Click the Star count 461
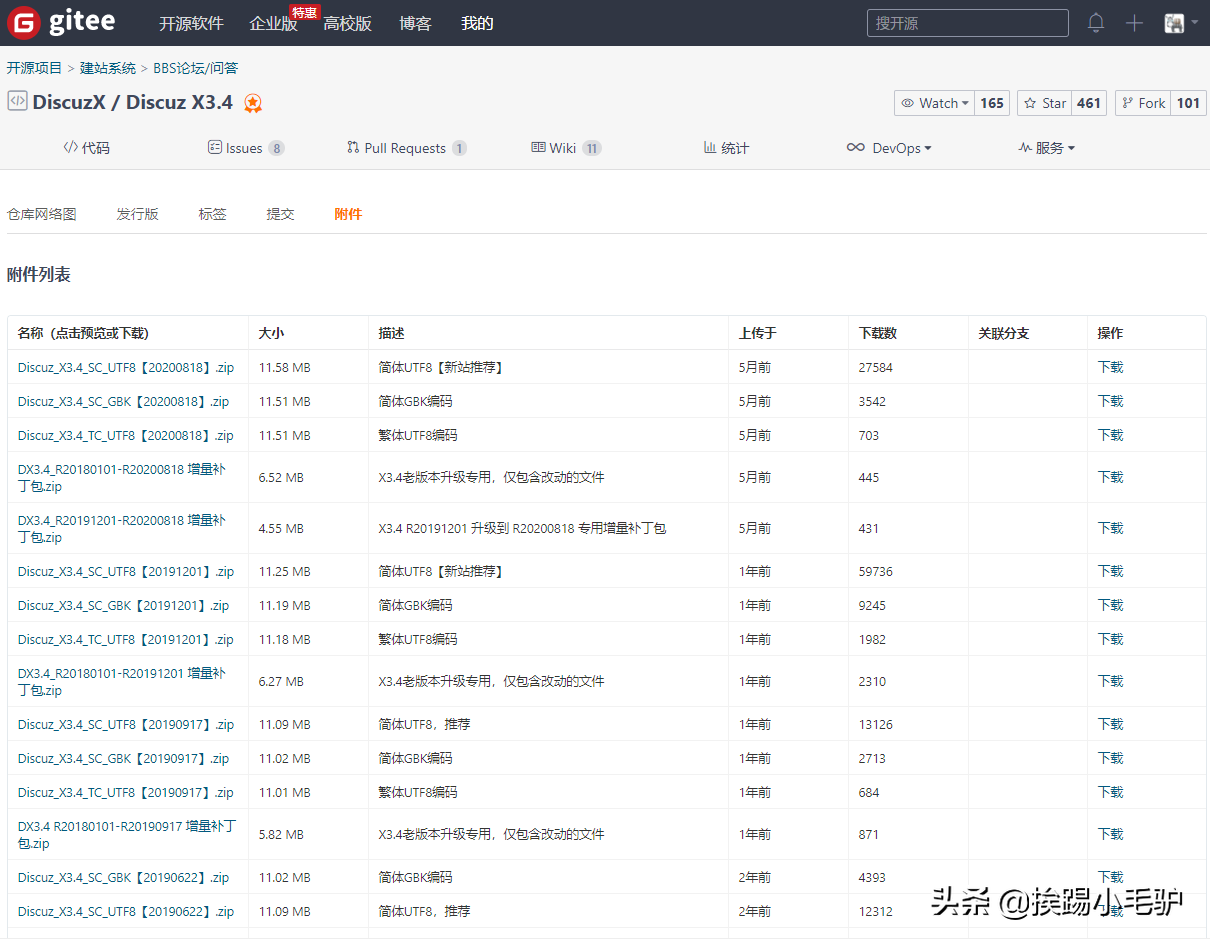Viewport: 1210px width, 944px height. point(1089,103)
